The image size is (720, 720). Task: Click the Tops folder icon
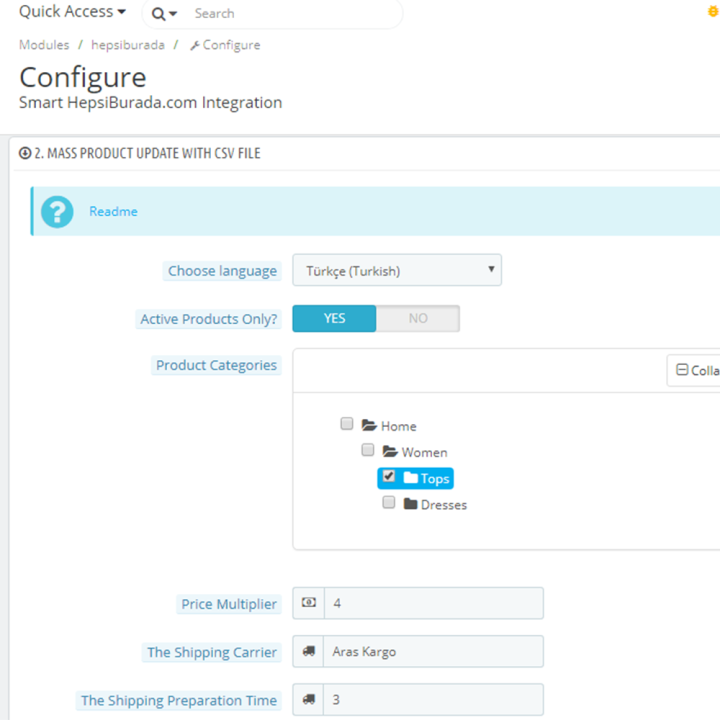pos(411,478)
